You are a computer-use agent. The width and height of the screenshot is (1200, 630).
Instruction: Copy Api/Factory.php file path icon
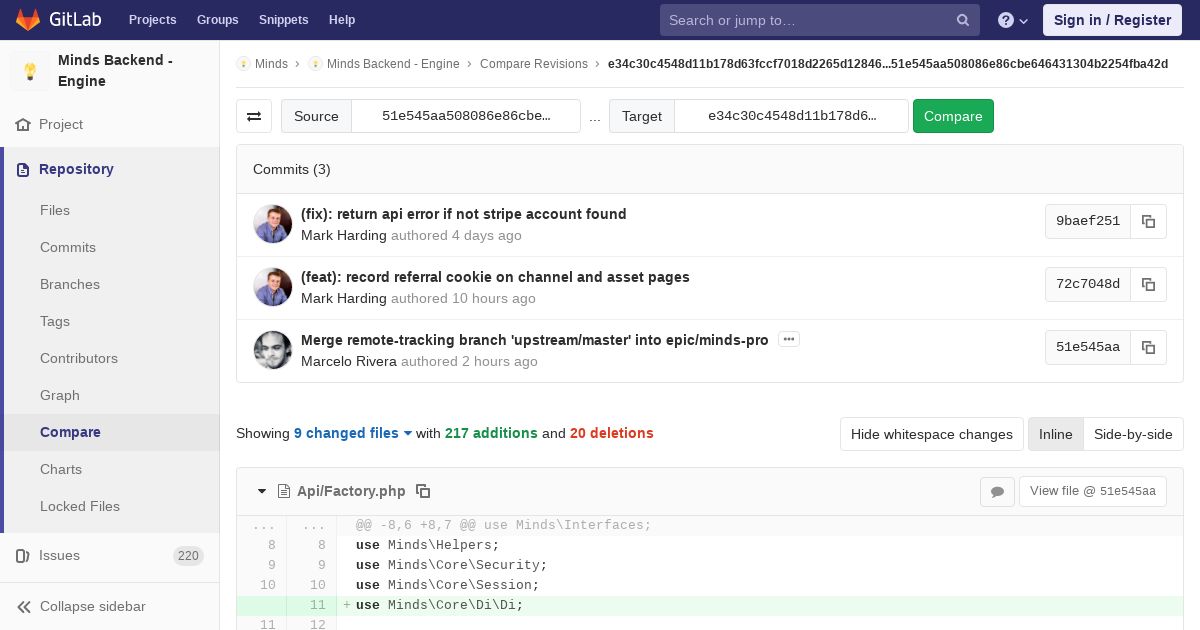pos(423,491)
